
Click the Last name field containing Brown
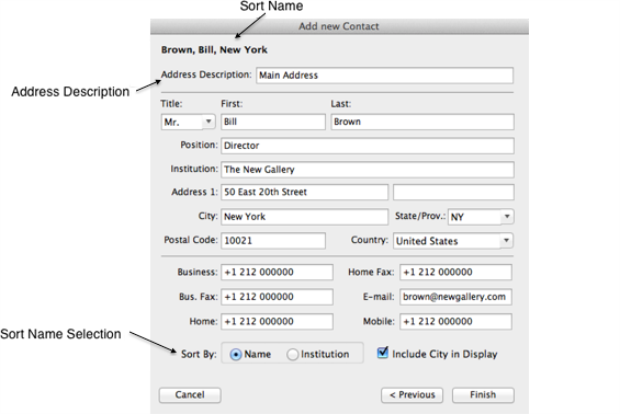coord(421,122)
